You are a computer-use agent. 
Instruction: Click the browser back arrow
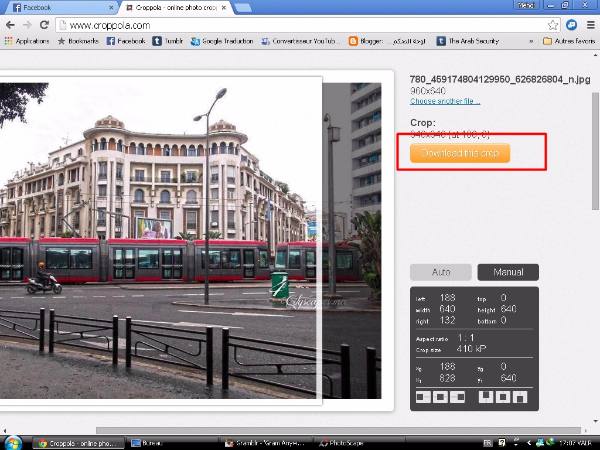click(x=10, y=25)
